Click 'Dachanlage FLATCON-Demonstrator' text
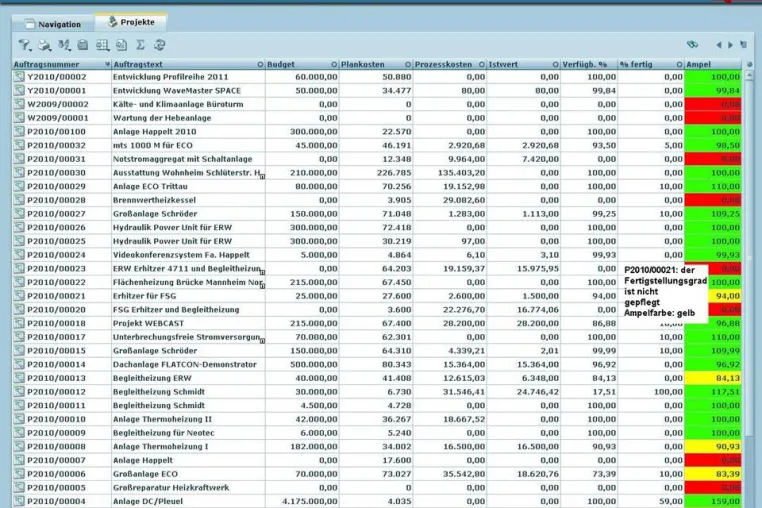 click(x=184, y=364)
